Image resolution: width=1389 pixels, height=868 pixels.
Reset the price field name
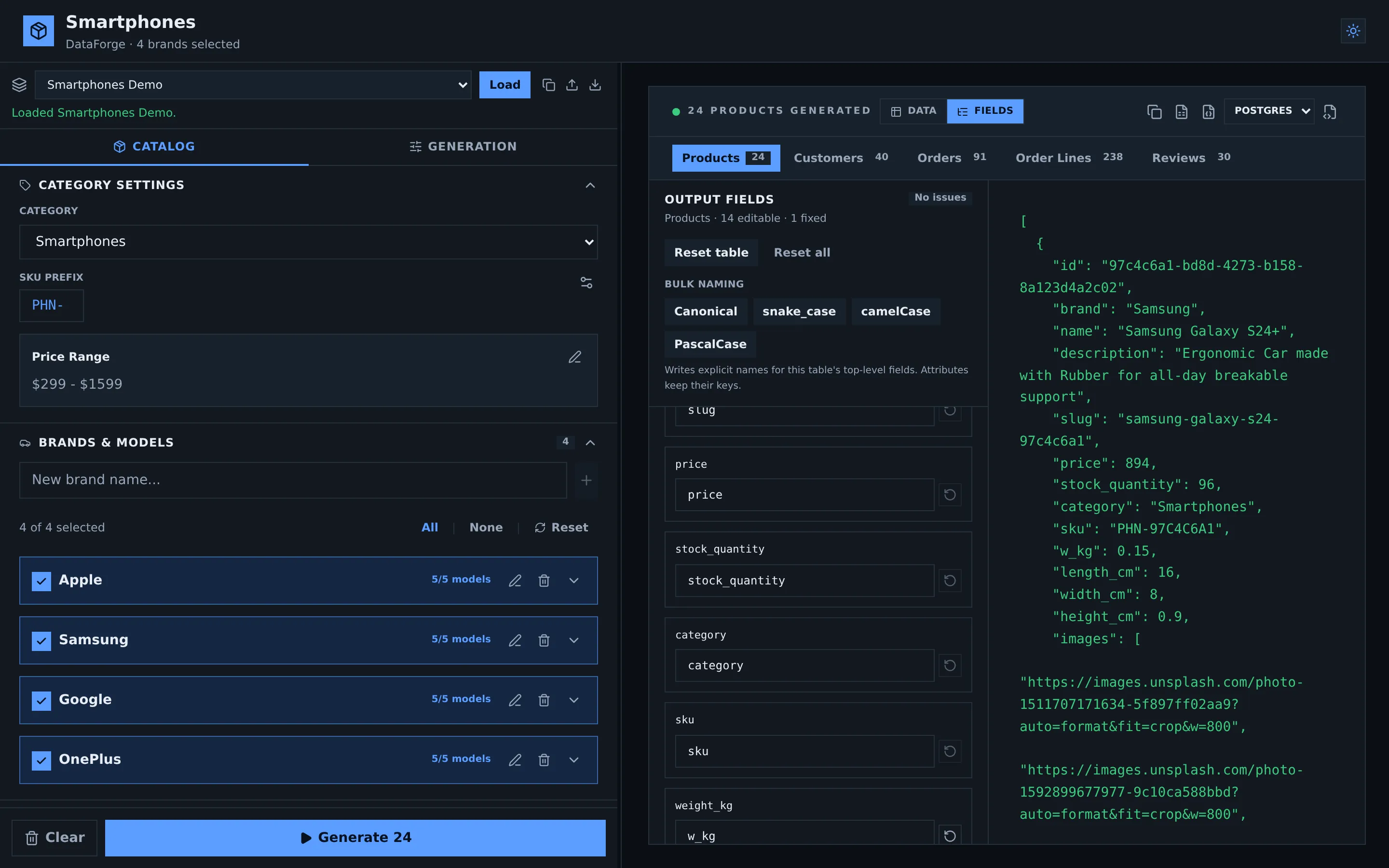click(x=950, y=495)
